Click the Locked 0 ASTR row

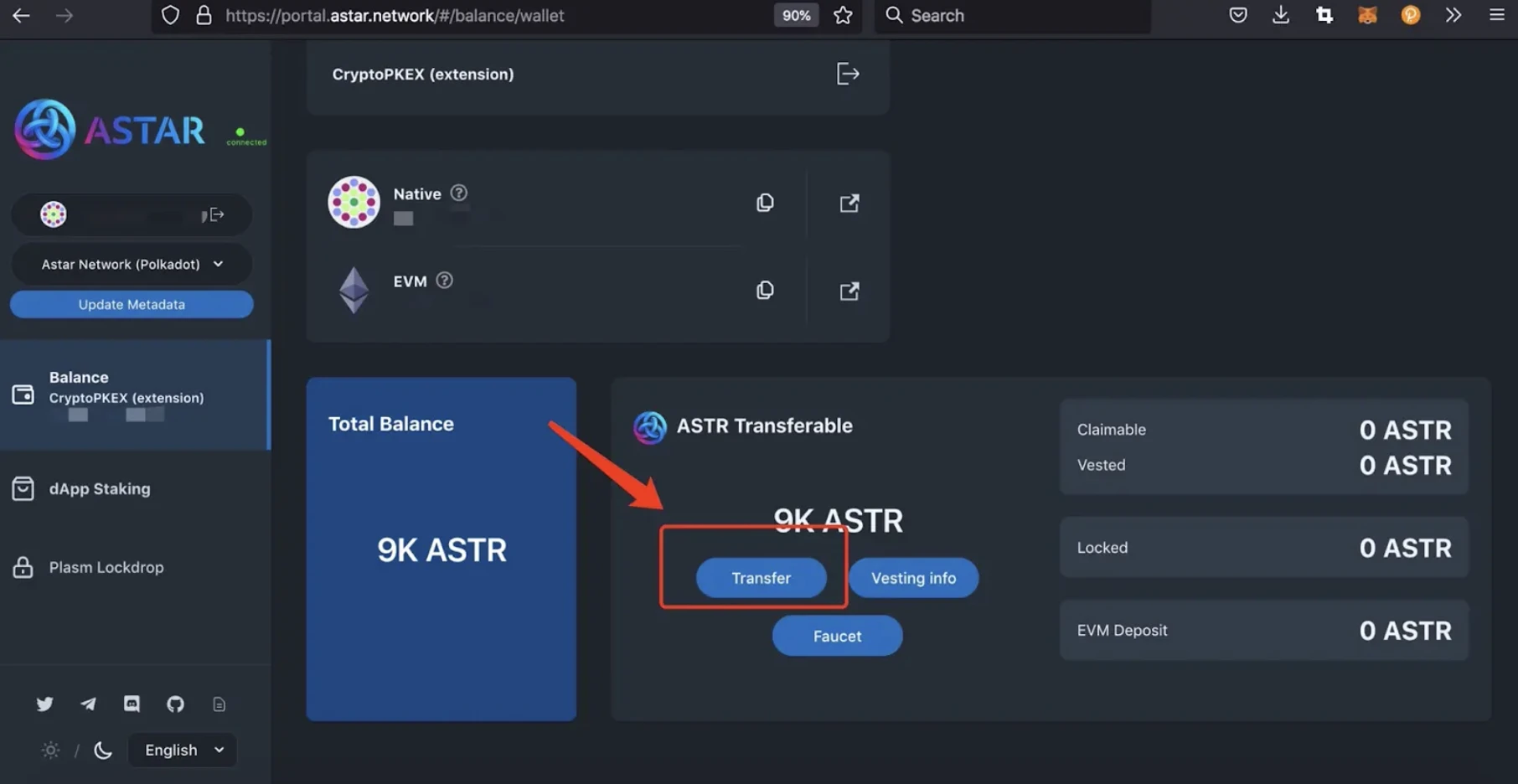click(x=1263, y=547)
